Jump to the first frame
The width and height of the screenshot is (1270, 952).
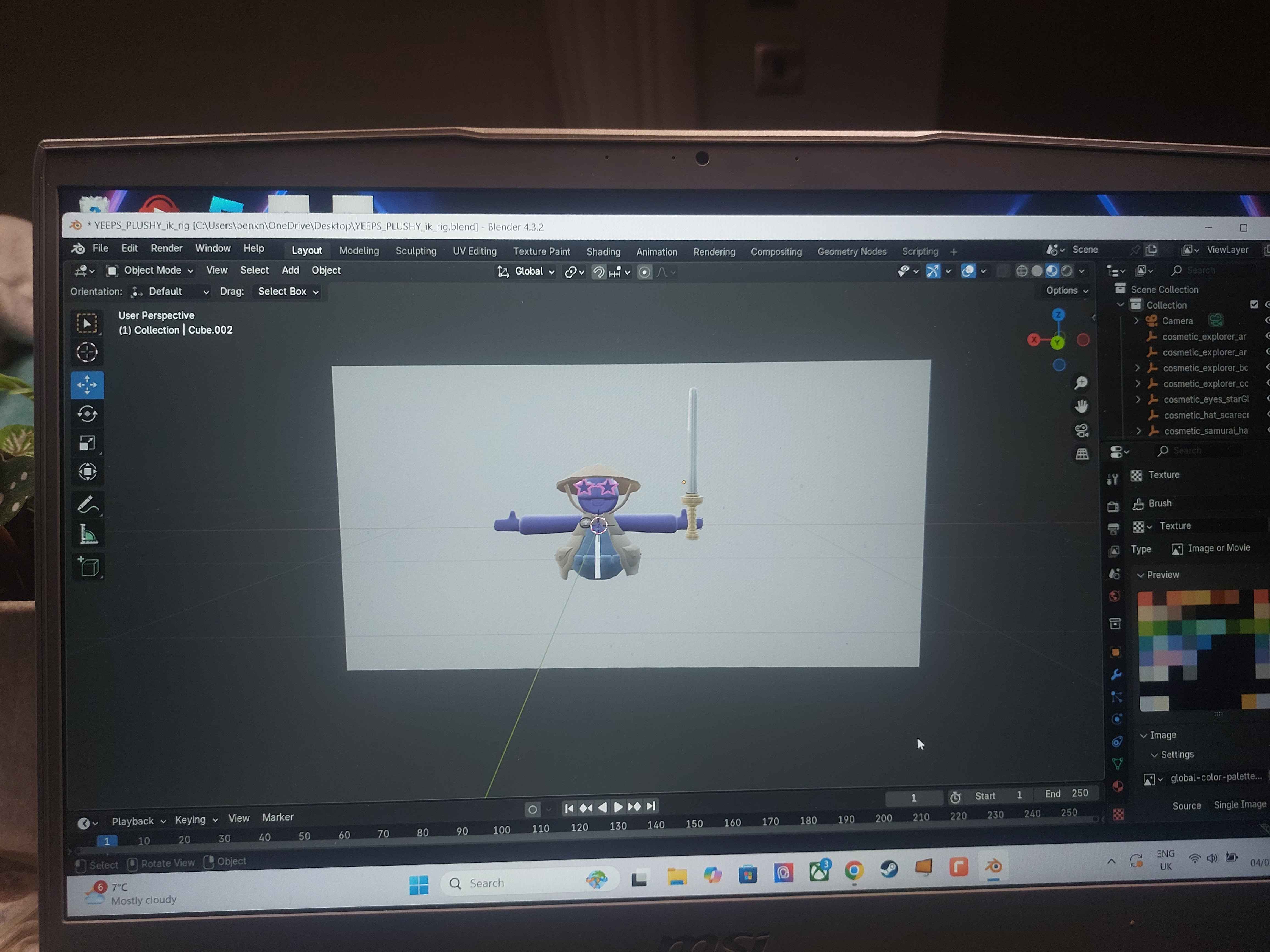[x=569, y=808]
